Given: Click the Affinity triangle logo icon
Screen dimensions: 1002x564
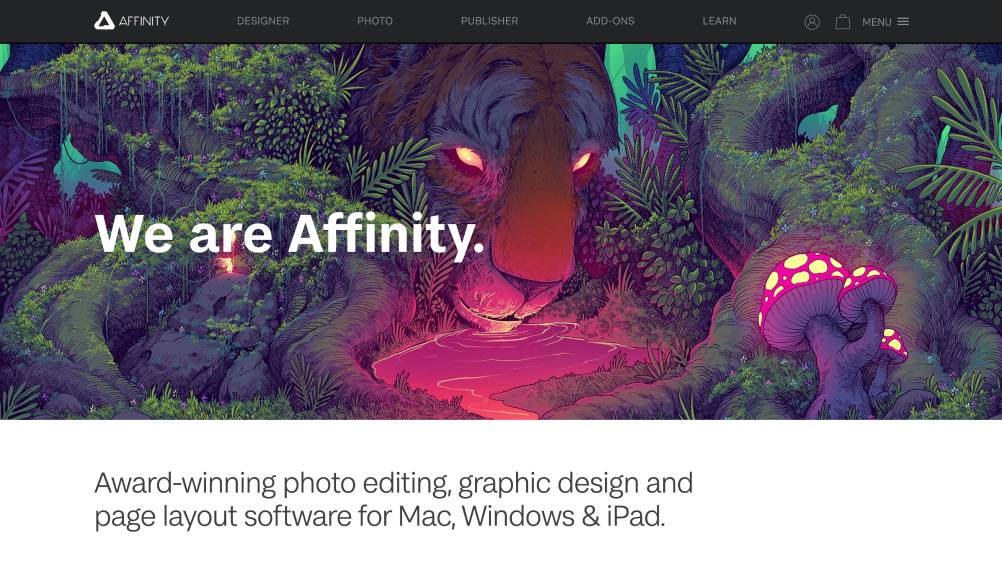Looking at the screenshot, I should click(x=104, y=21).
